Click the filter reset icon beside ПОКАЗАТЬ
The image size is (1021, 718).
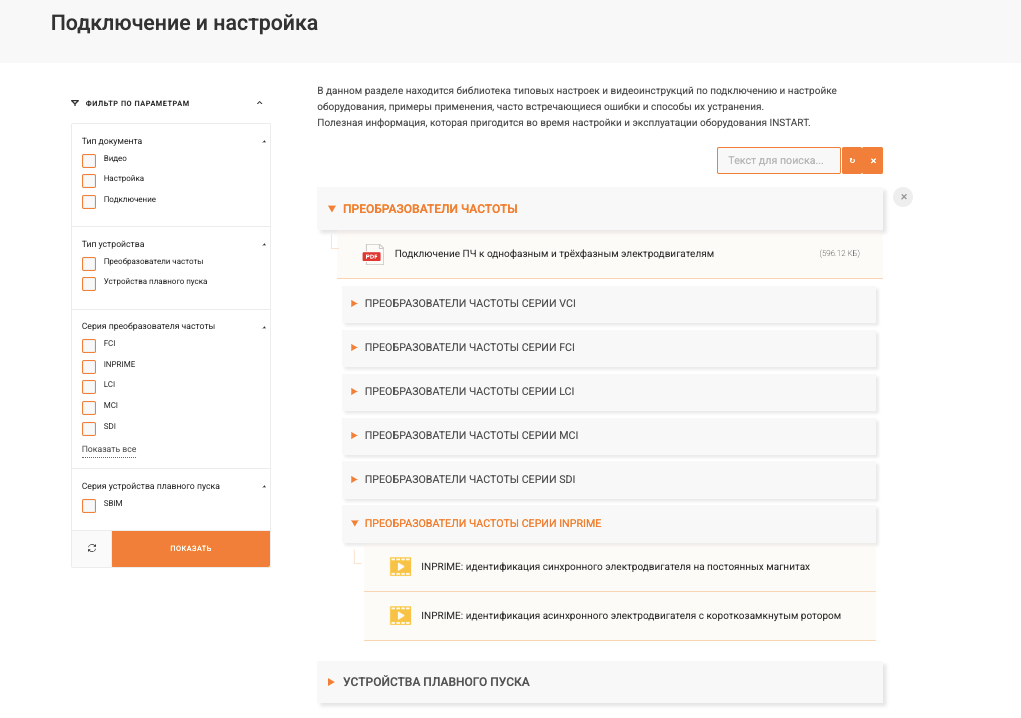click(92, 548)
